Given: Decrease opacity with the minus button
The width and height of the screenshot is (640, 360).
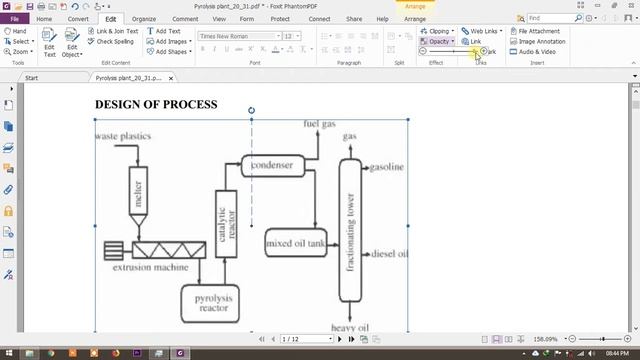Looking at the screenshot, I should click(x=423, y=51).
